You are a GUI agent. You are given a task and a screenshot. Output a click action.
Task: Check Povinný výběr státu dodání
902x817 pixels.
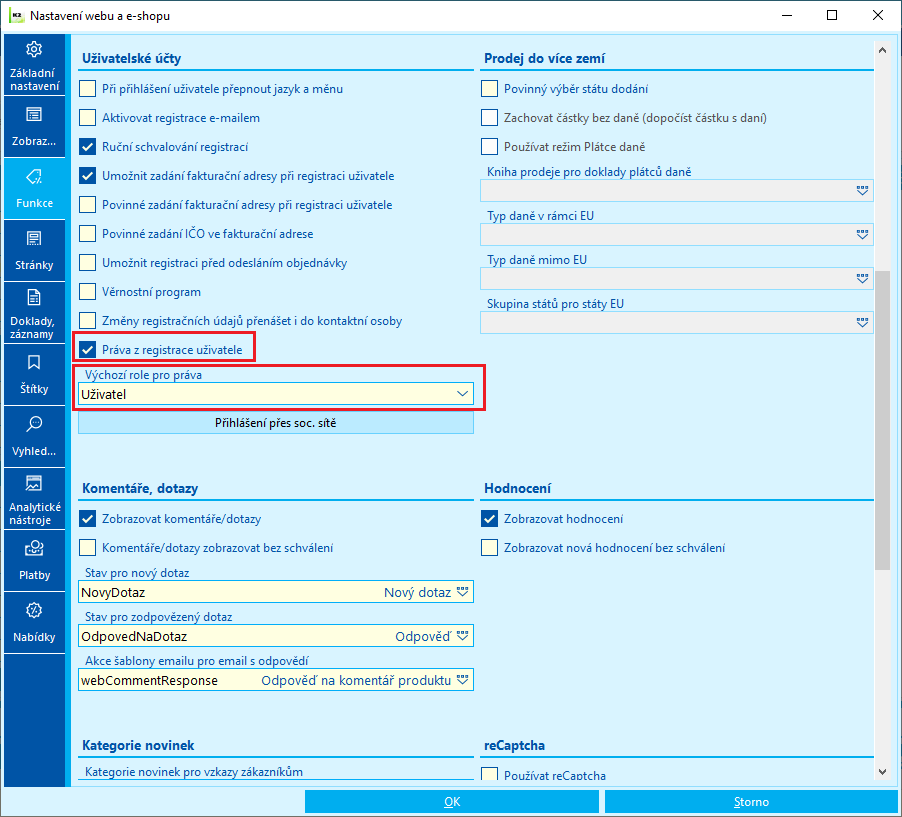tap(490, 89)
